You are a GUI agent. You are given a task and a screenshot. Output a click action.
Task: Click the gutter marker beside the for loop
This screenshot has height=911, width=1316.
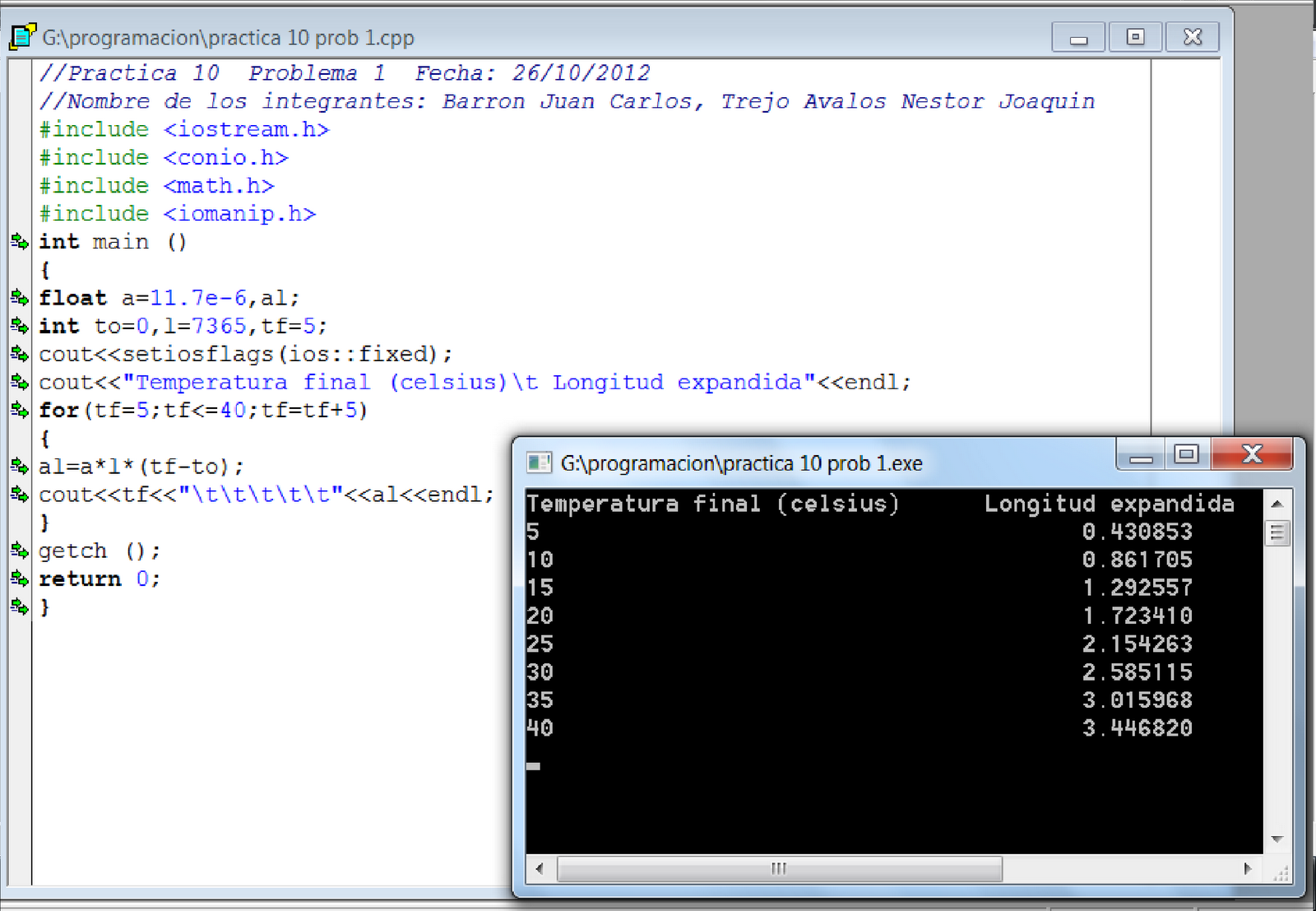pyautogui.click(x=21, y=409)
